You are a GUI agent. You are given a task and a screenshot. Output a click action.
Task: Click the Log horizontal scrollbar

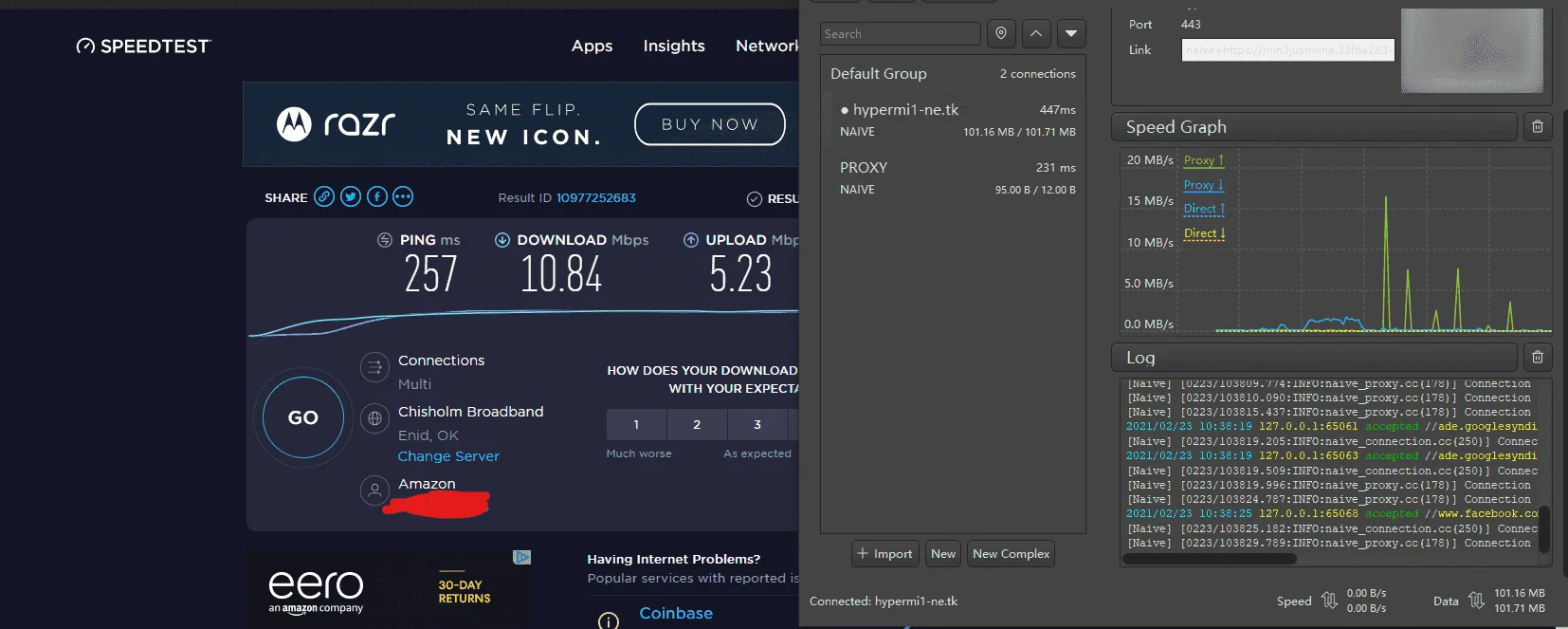click(1210, 559)
